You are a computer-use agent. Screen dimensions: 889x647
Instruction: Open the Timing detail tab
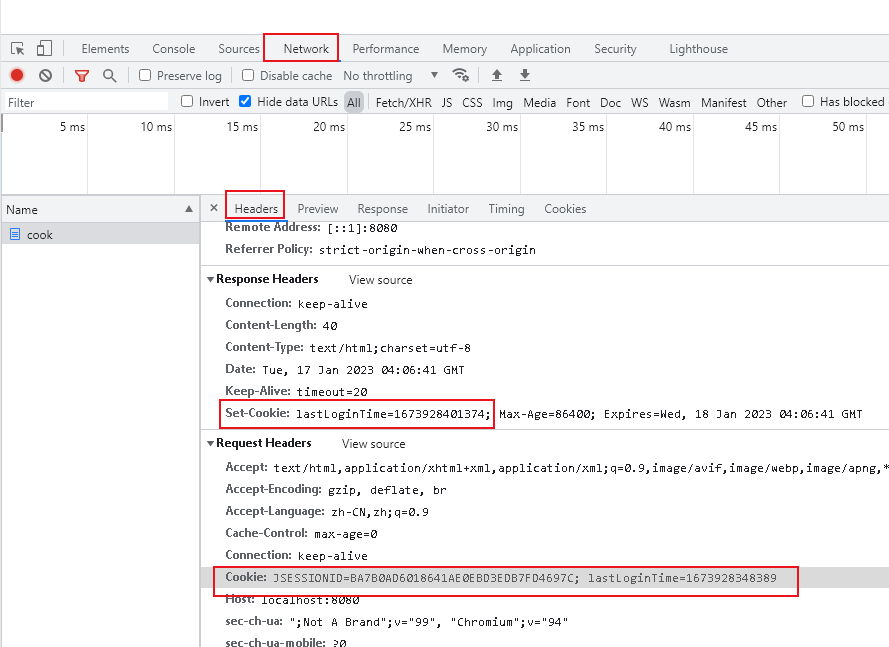pos(506,209)
